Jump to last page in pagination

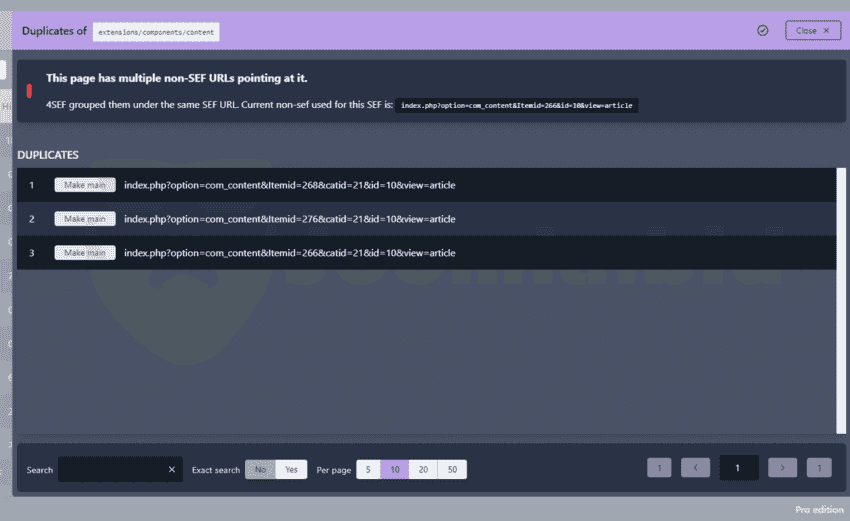(819, 468)
